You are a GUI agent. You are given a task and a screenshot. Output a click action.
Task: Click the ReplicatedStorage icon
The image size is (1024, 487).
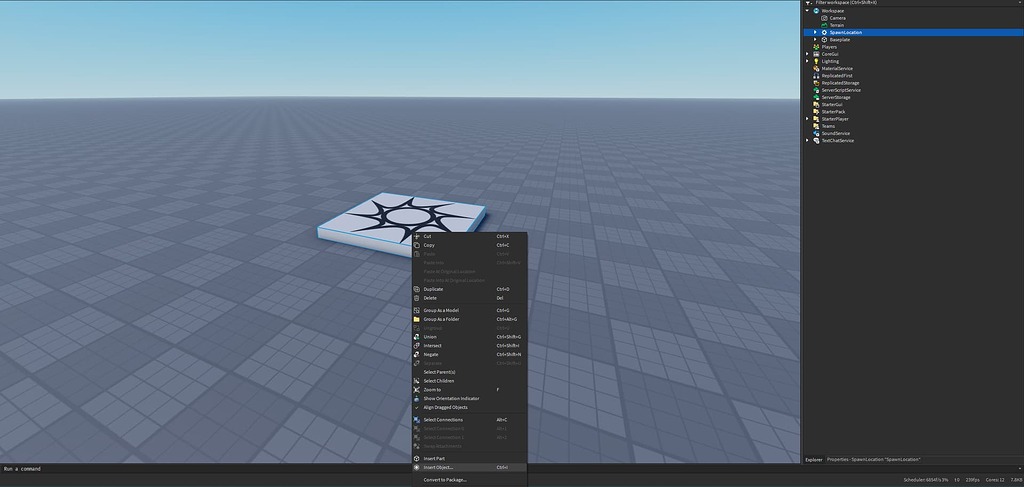tap(816, 83)
